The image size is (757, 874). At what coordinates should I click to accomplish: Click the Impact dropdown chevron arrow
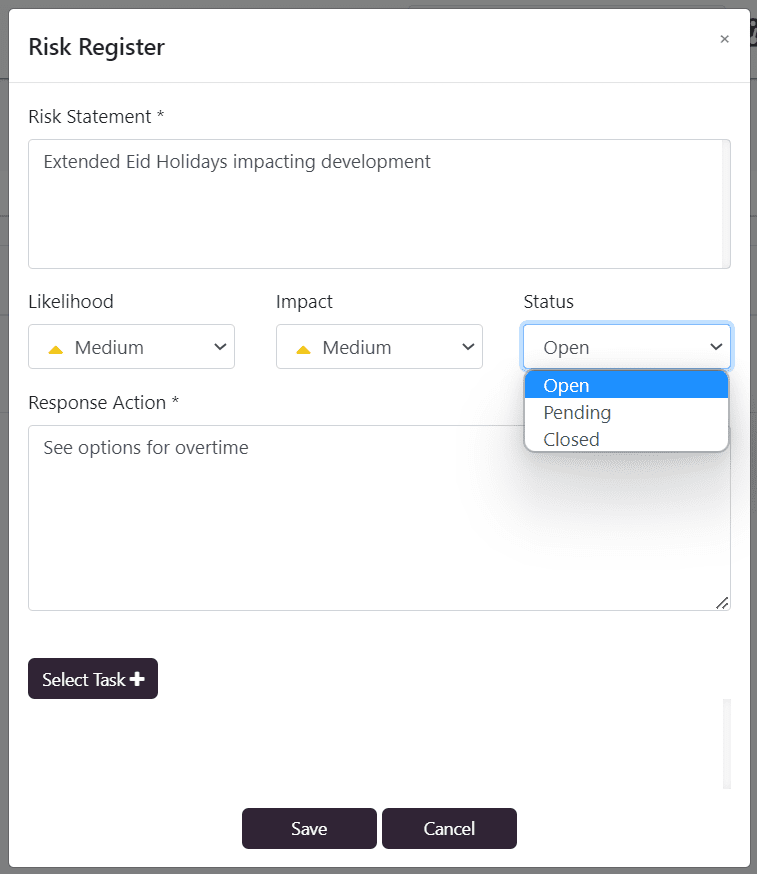click(x=468, y=347)
